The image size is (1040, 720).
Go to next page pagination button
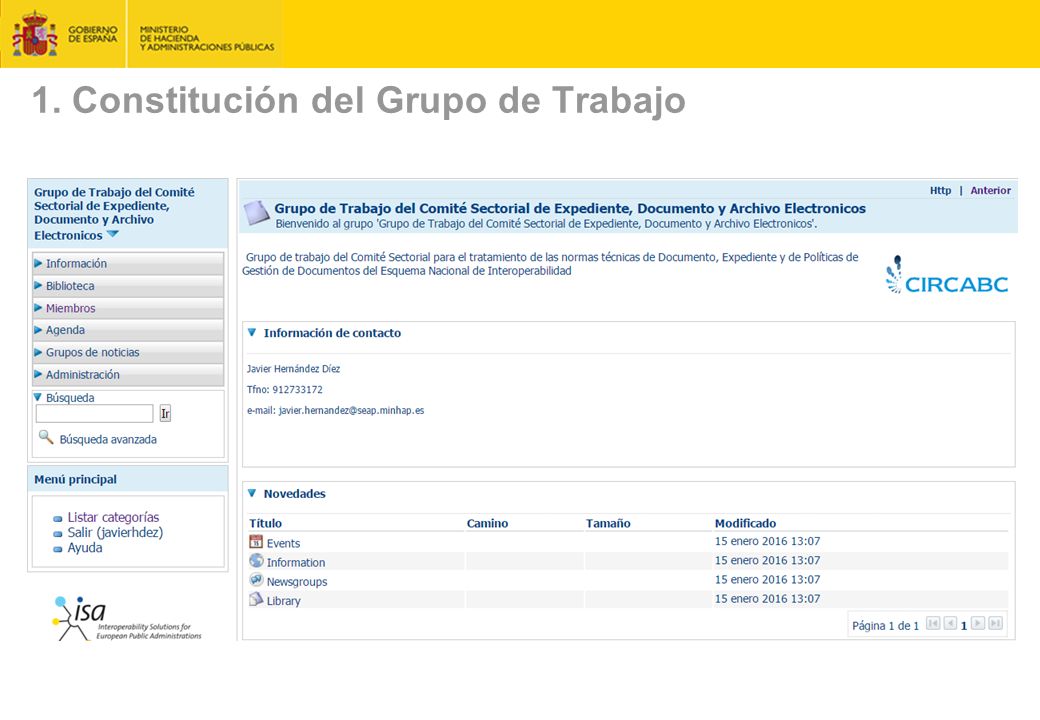pos(978,623)
